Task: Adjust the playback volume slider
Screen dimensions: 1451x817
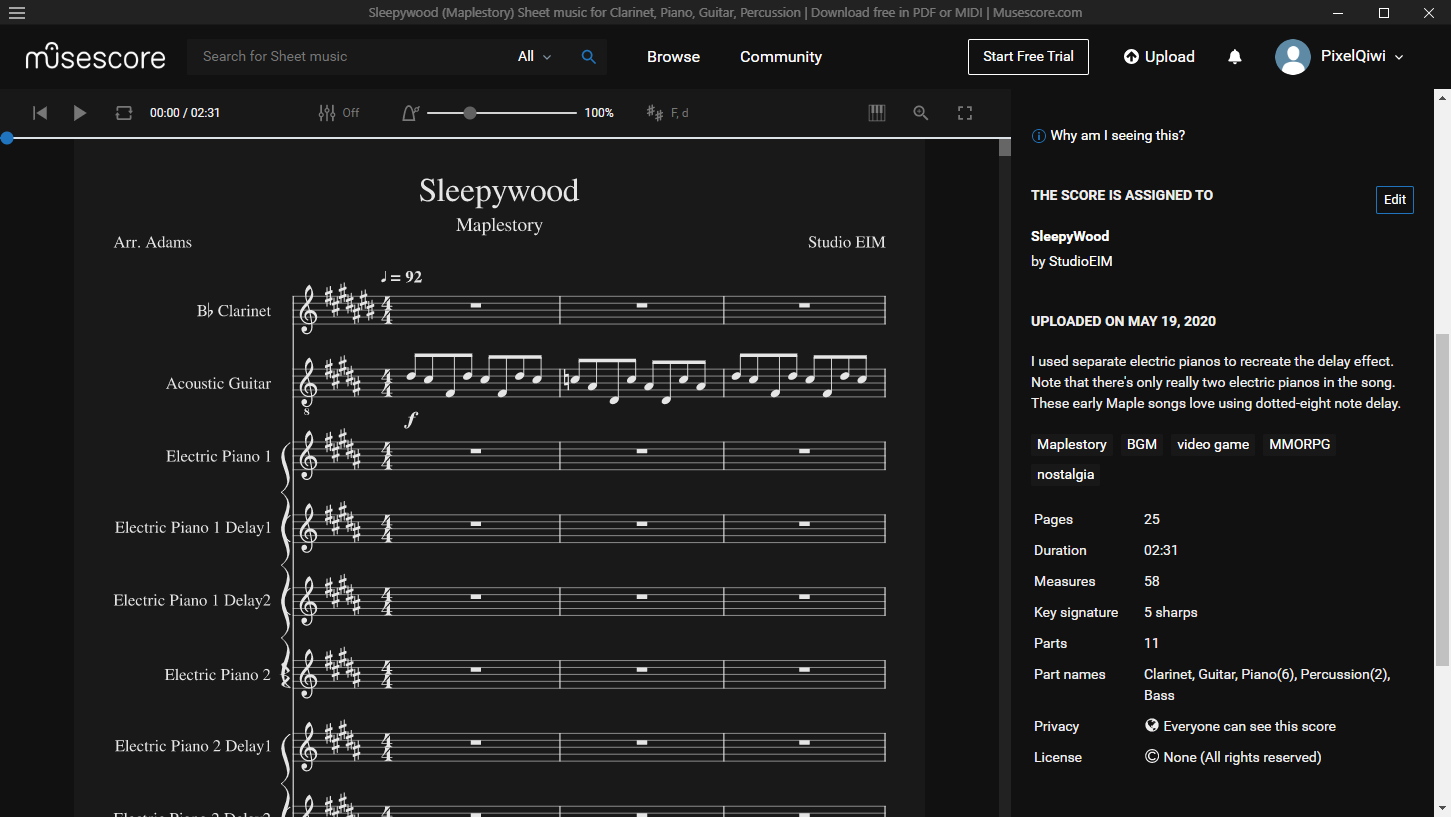Action: (x=470, y=112)
